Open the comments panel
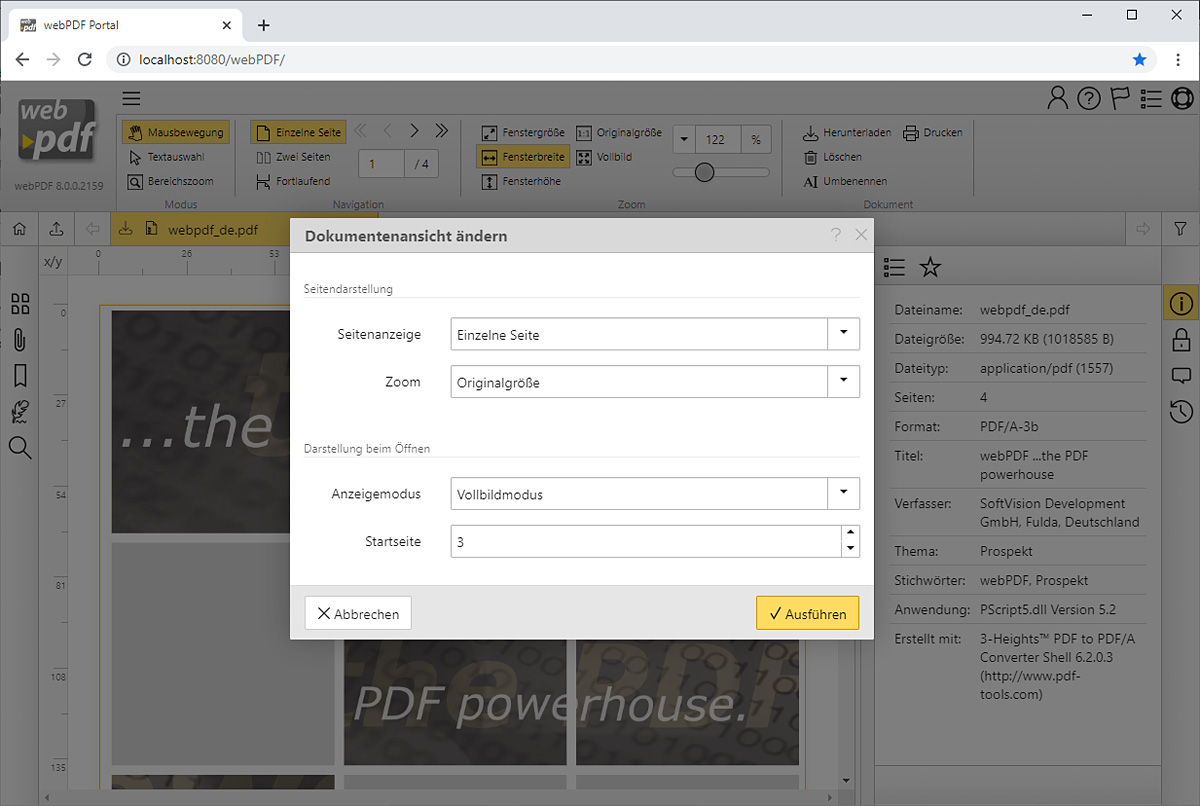 tap(1181, 375)
